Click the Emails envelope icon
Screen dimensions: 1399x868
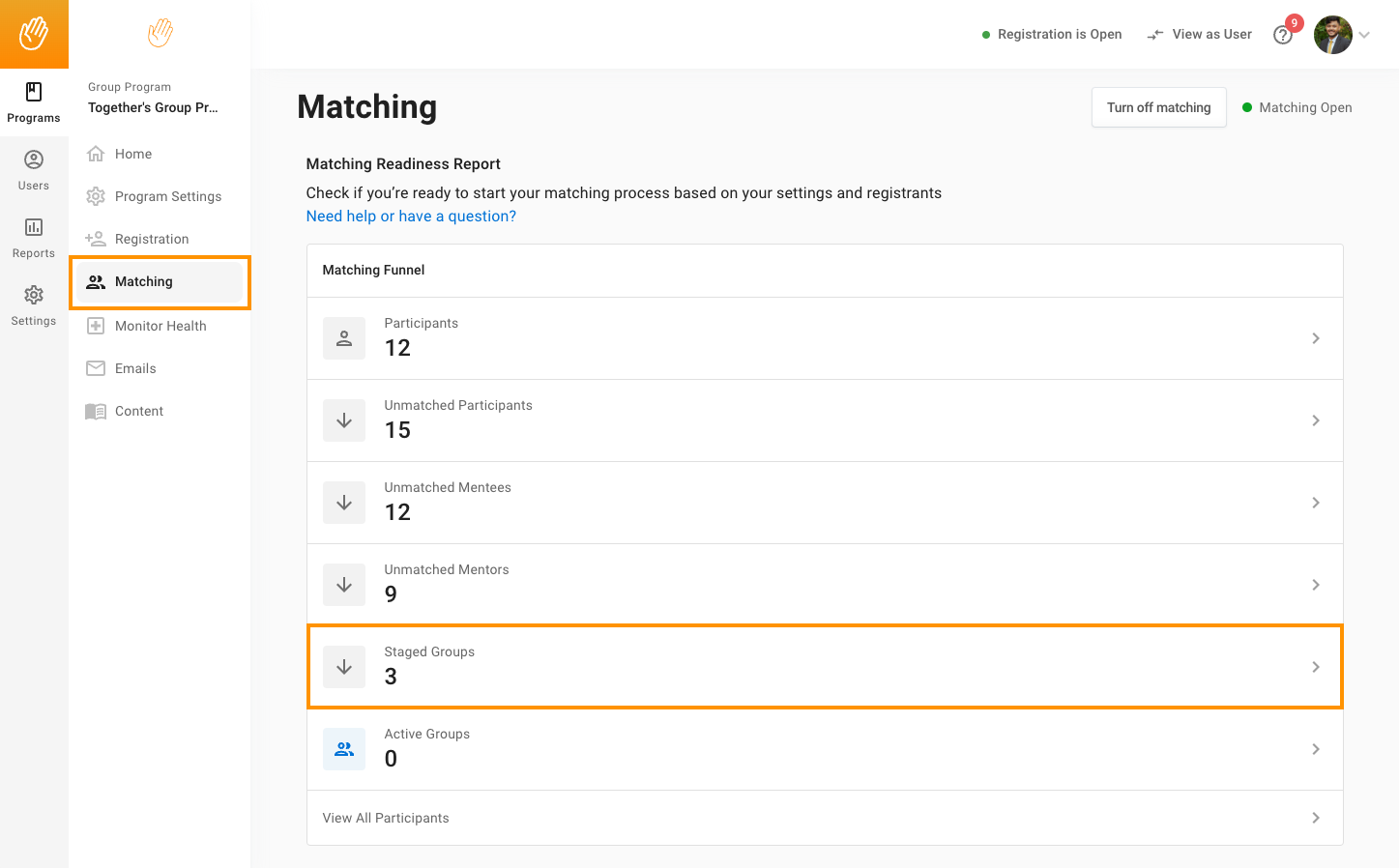click(96, 368)
